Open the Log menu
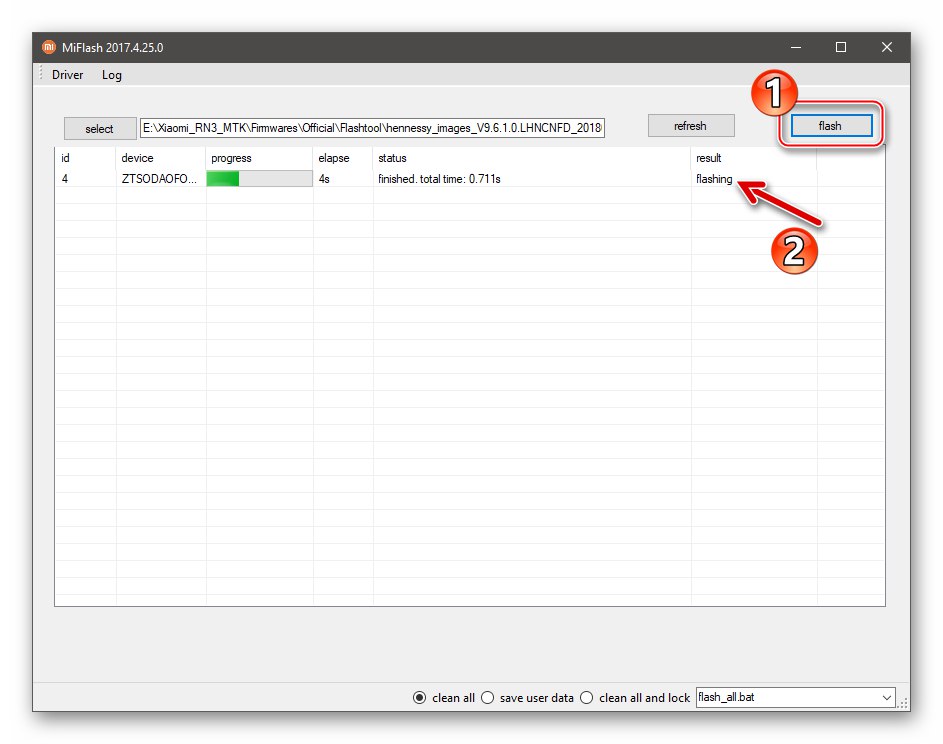Screen dimensions: 943x744 click(x=111, y=75)
